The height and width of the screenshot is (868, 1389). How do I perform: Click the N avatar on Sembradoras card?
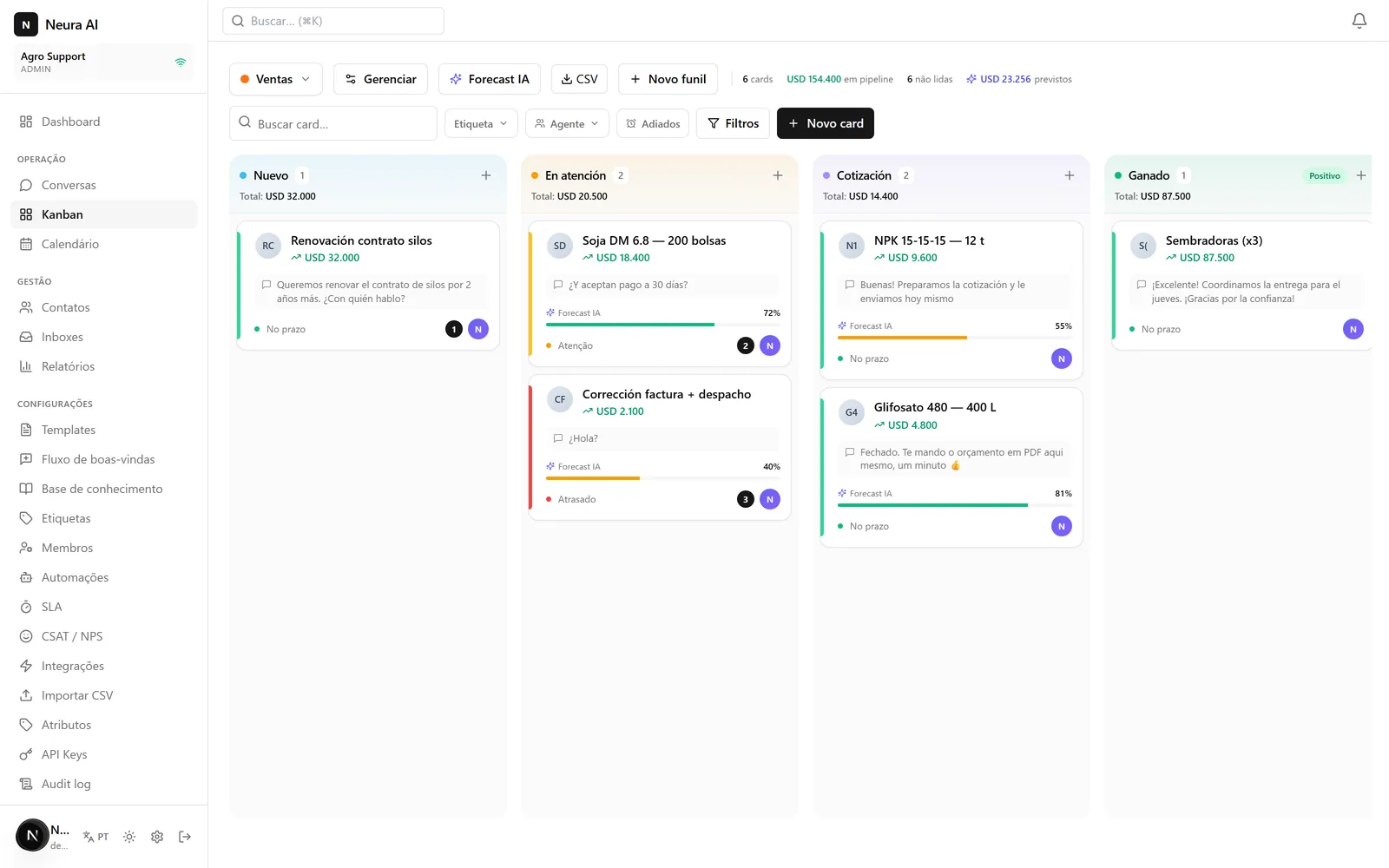tap(1353, 329)
